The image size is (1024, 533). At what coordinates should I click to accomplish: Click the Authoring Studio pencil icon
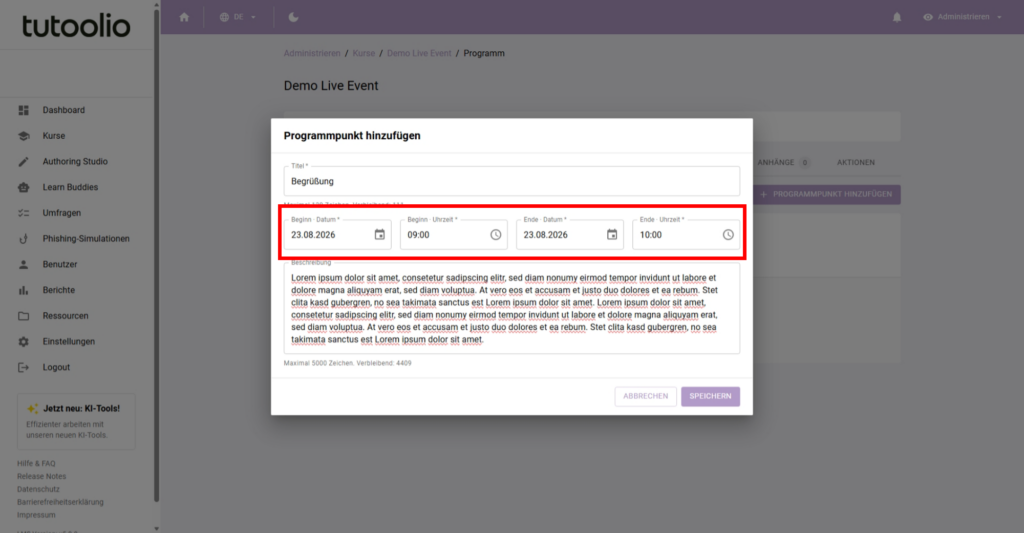click(x=24, y=161)
